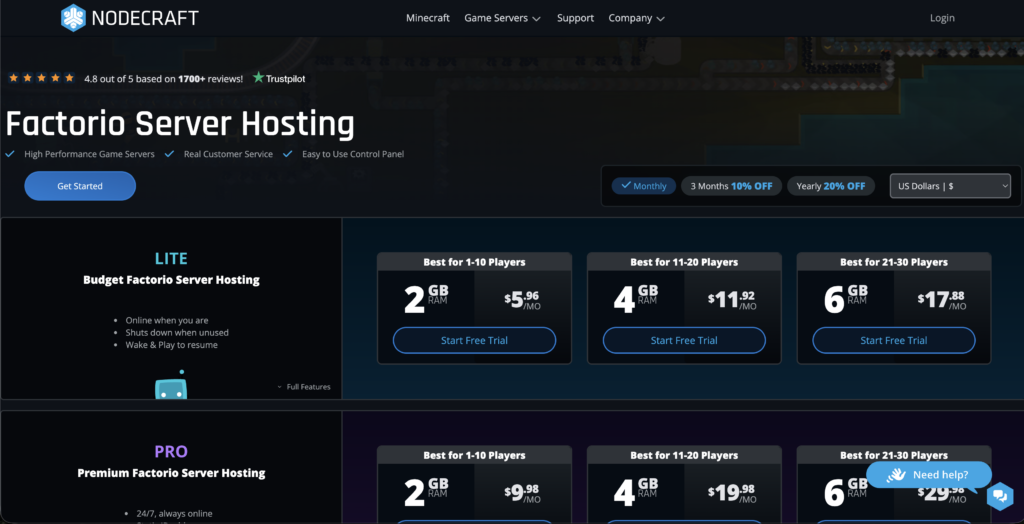Click the LITE plan title
The image size is (1024, 524).
pyautogui.click(x=171, y=259)
